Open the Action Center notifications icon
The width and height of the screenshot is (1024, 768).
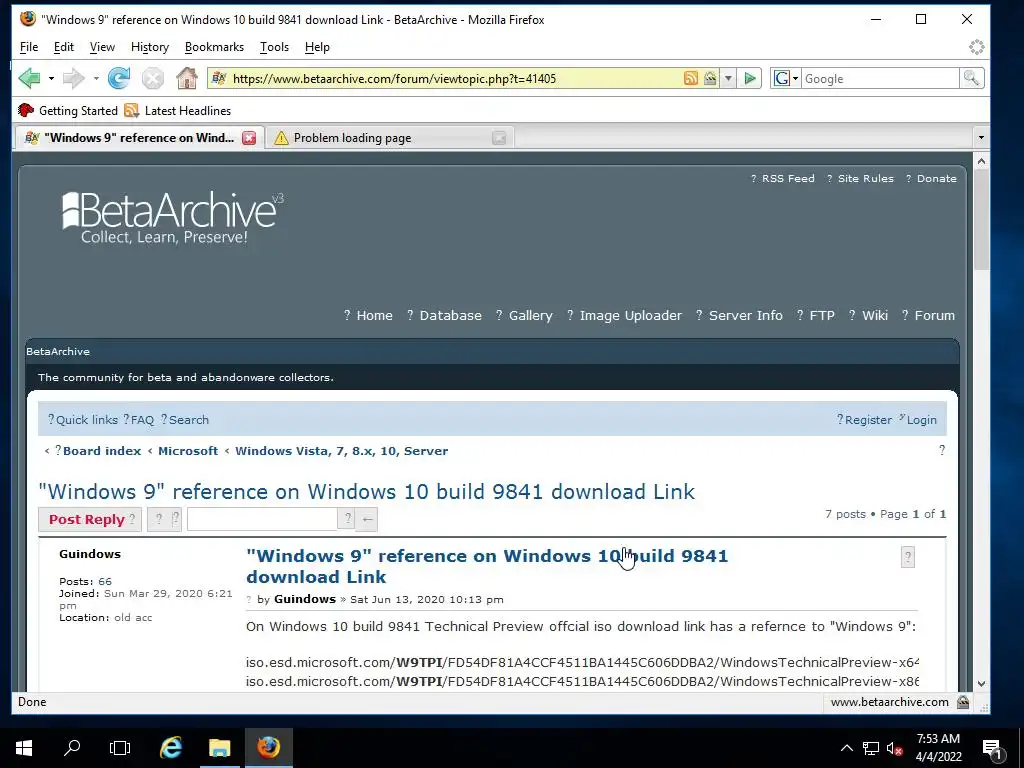pyautogui.click(x=991, y=748)
